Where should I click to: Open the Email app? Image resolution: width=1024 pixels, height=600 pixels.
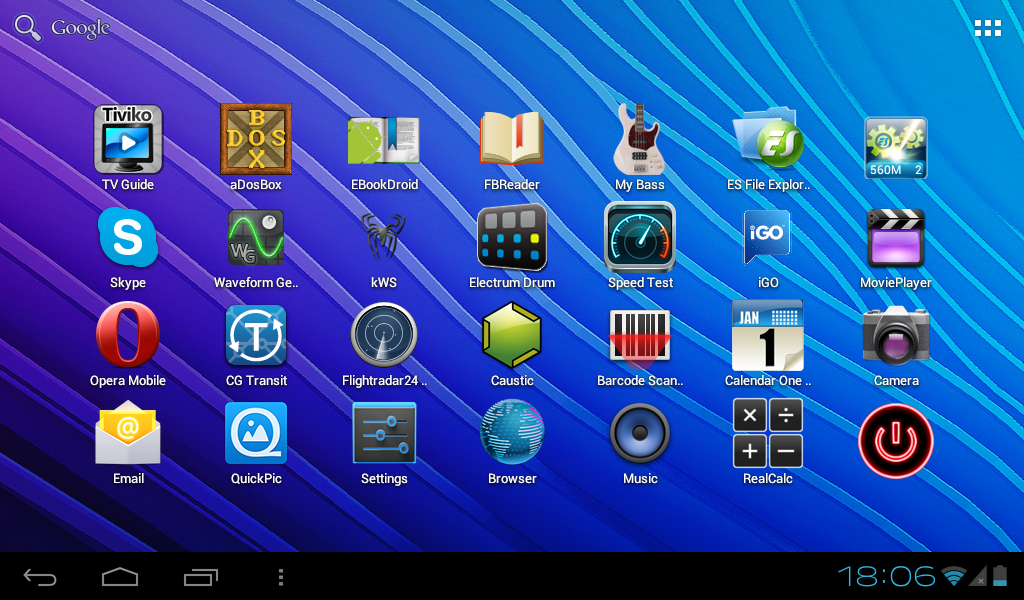[128, 433]
